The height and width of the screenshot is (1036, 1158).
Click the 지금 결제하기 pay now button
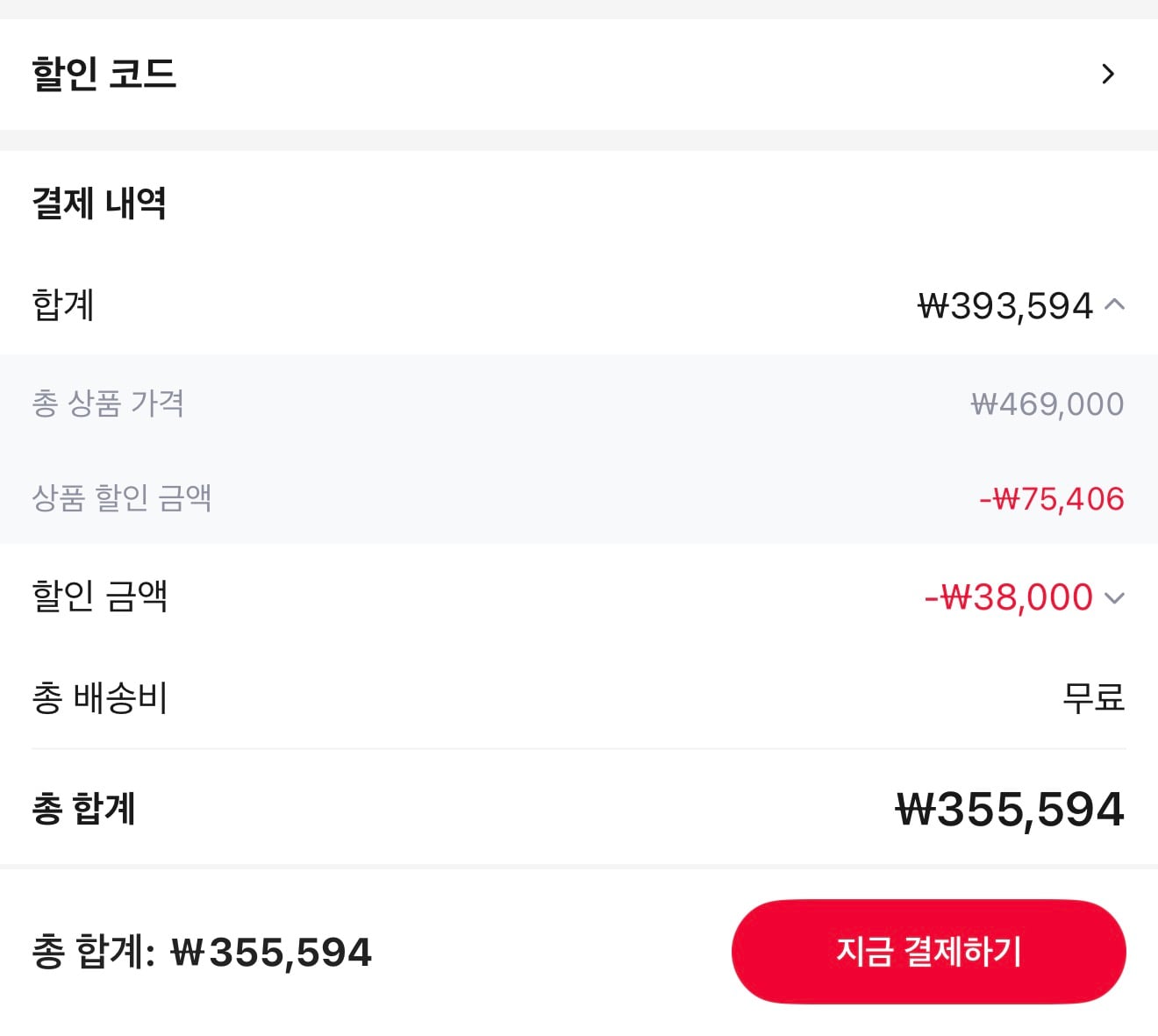[x=927, y=951]
